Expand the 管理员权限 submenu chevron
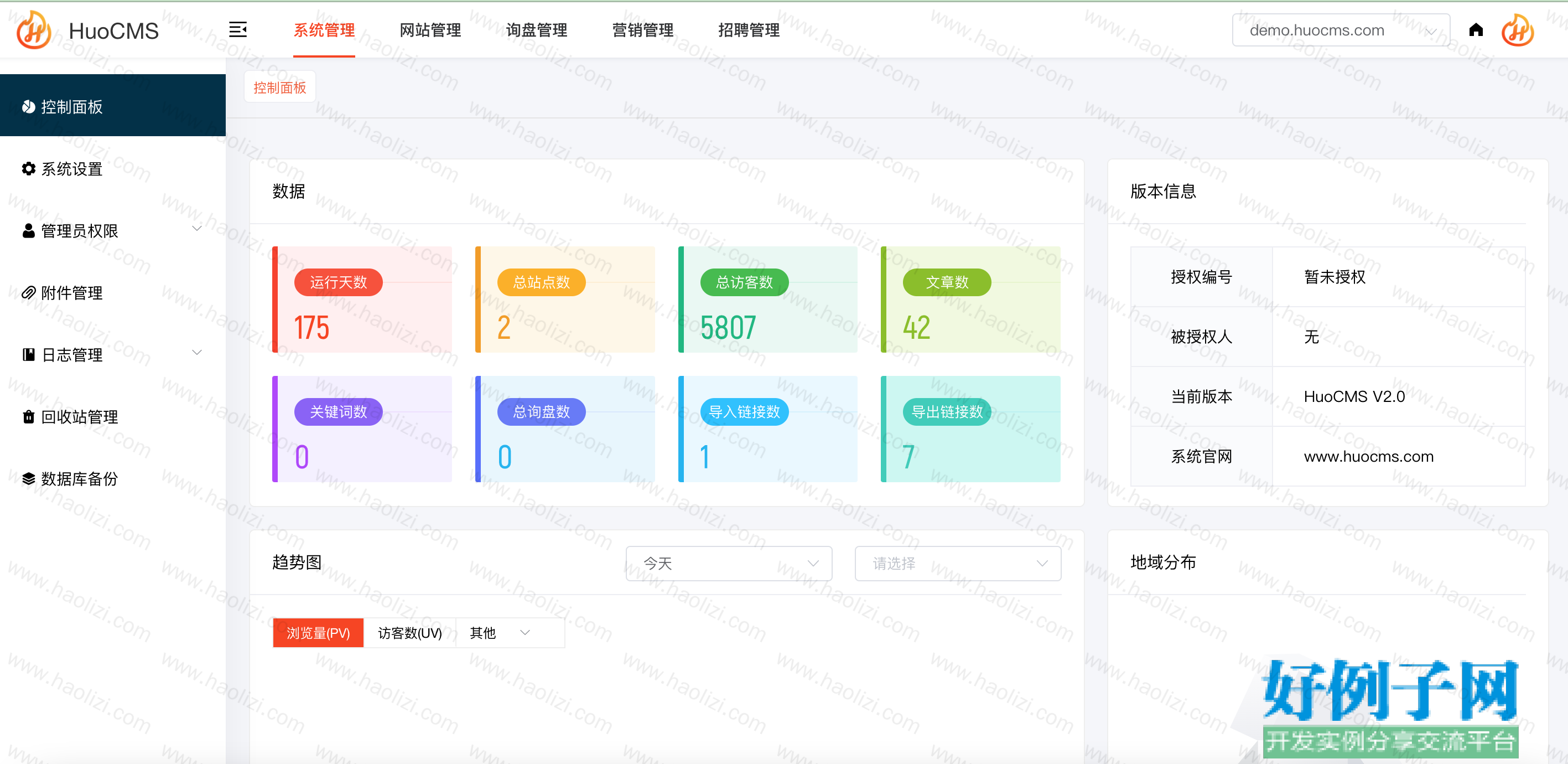 (x=196, y=229)
